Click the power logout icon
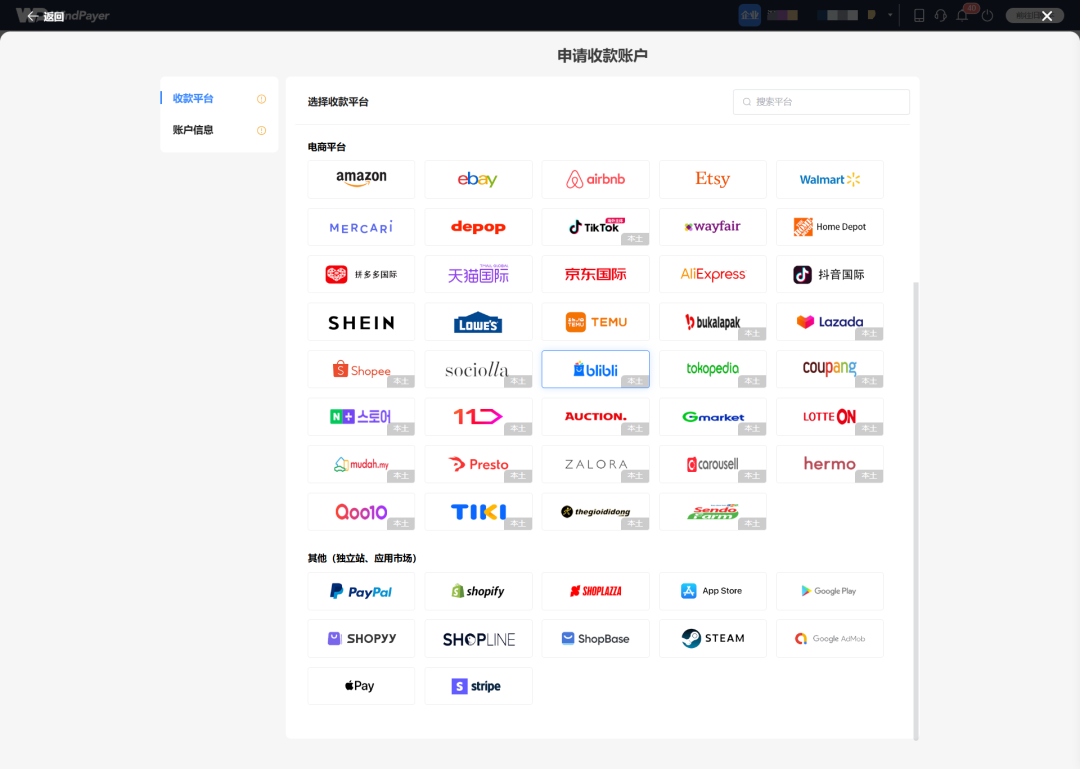The height and width of the screenshot is (769, 1080). pos(987,15)
